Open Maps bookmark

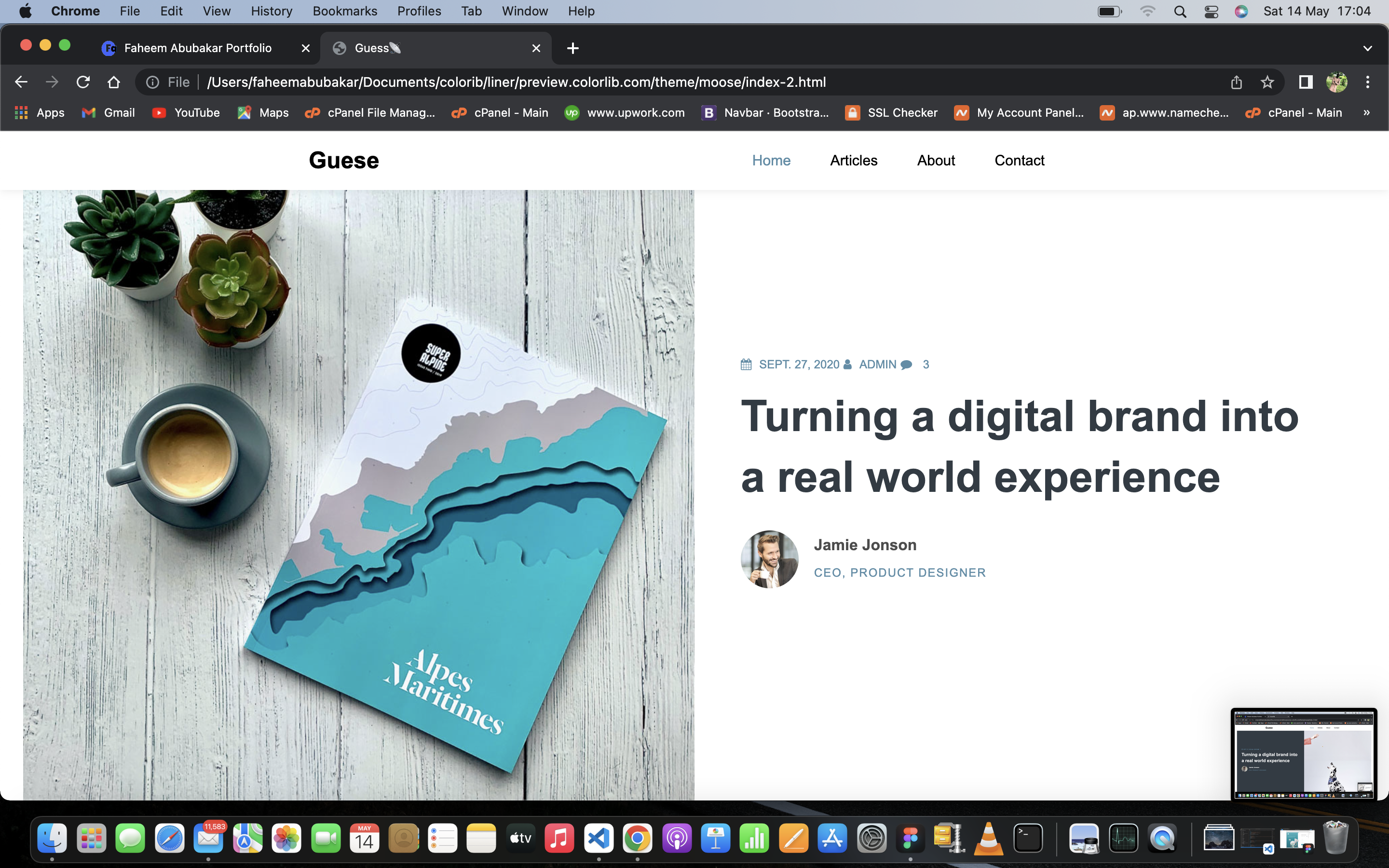click(263, 112)
